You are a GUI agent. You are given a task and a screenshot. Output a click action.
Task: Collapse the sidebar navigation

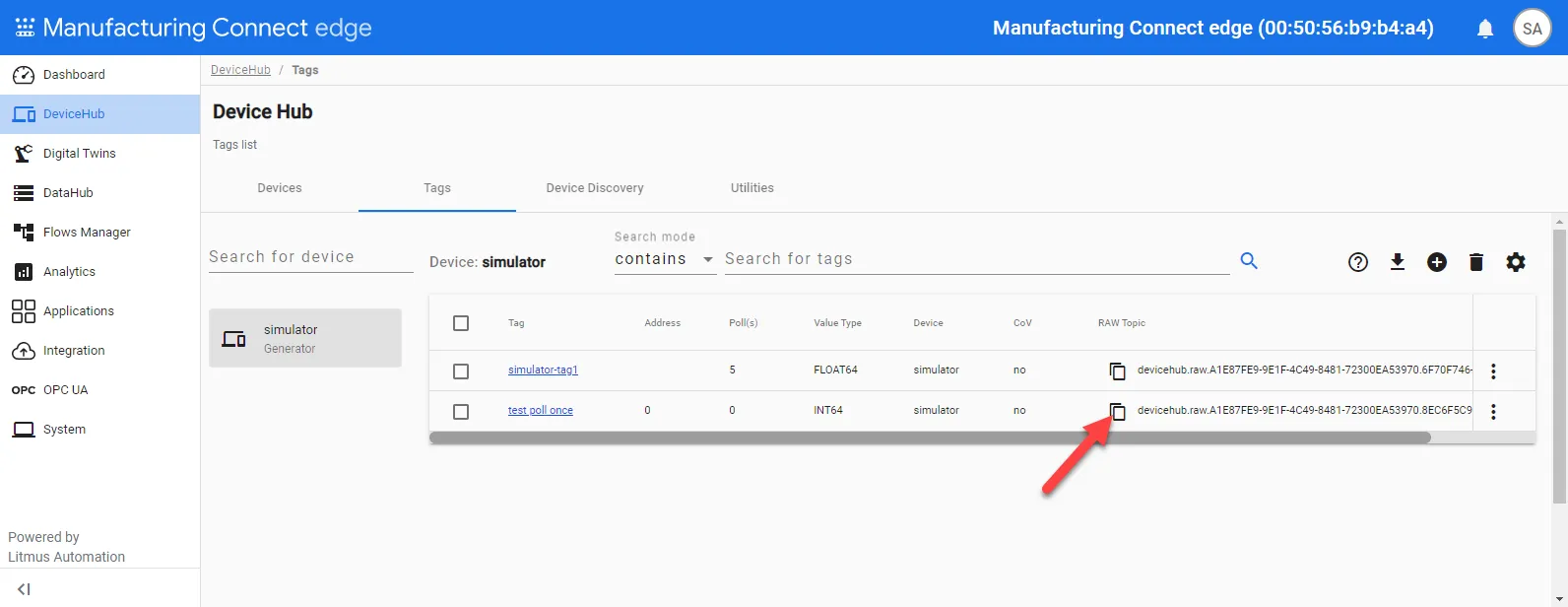25,589
